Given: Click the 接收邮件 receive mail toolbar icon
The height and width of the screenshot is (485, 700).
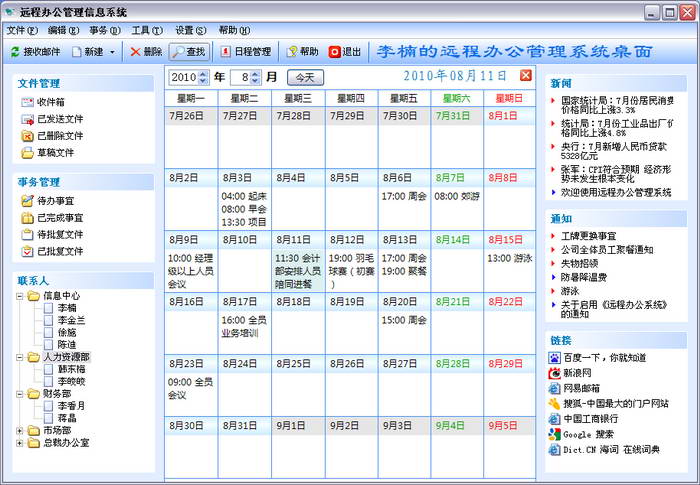Looking at the screenshot, I should 15,51.
